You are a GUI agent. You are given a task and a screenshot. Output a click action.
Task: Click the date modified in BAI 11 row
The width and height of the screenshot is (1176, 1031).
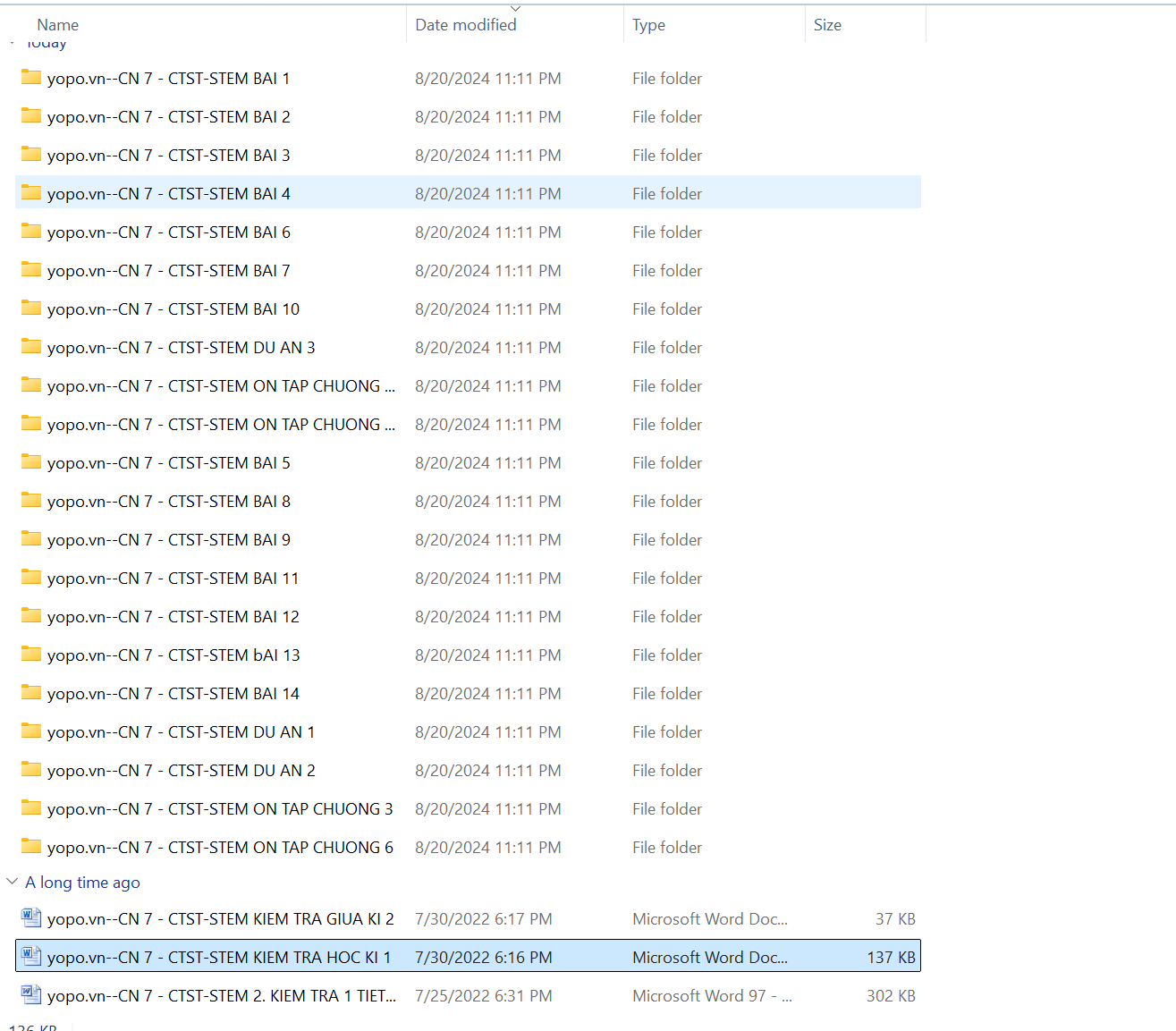pos(488,579)
